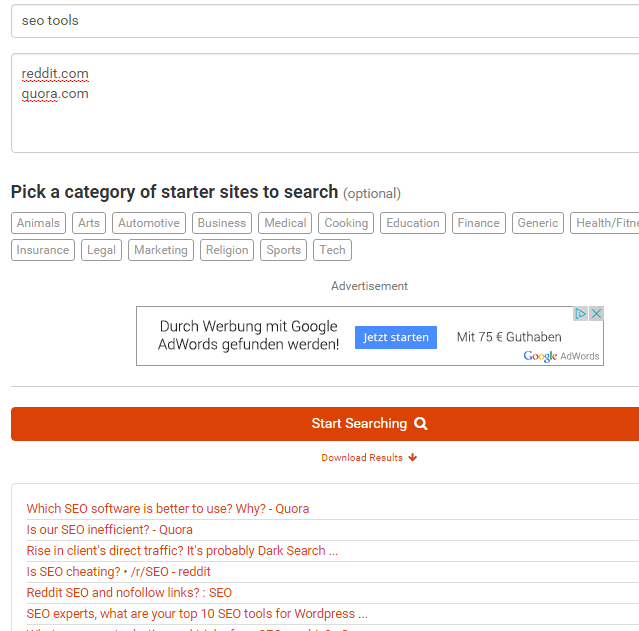Open 'top 10 SEO tools for Wordpress' result
The width and height of the screenshot is (639, 631).
(197, 613)
